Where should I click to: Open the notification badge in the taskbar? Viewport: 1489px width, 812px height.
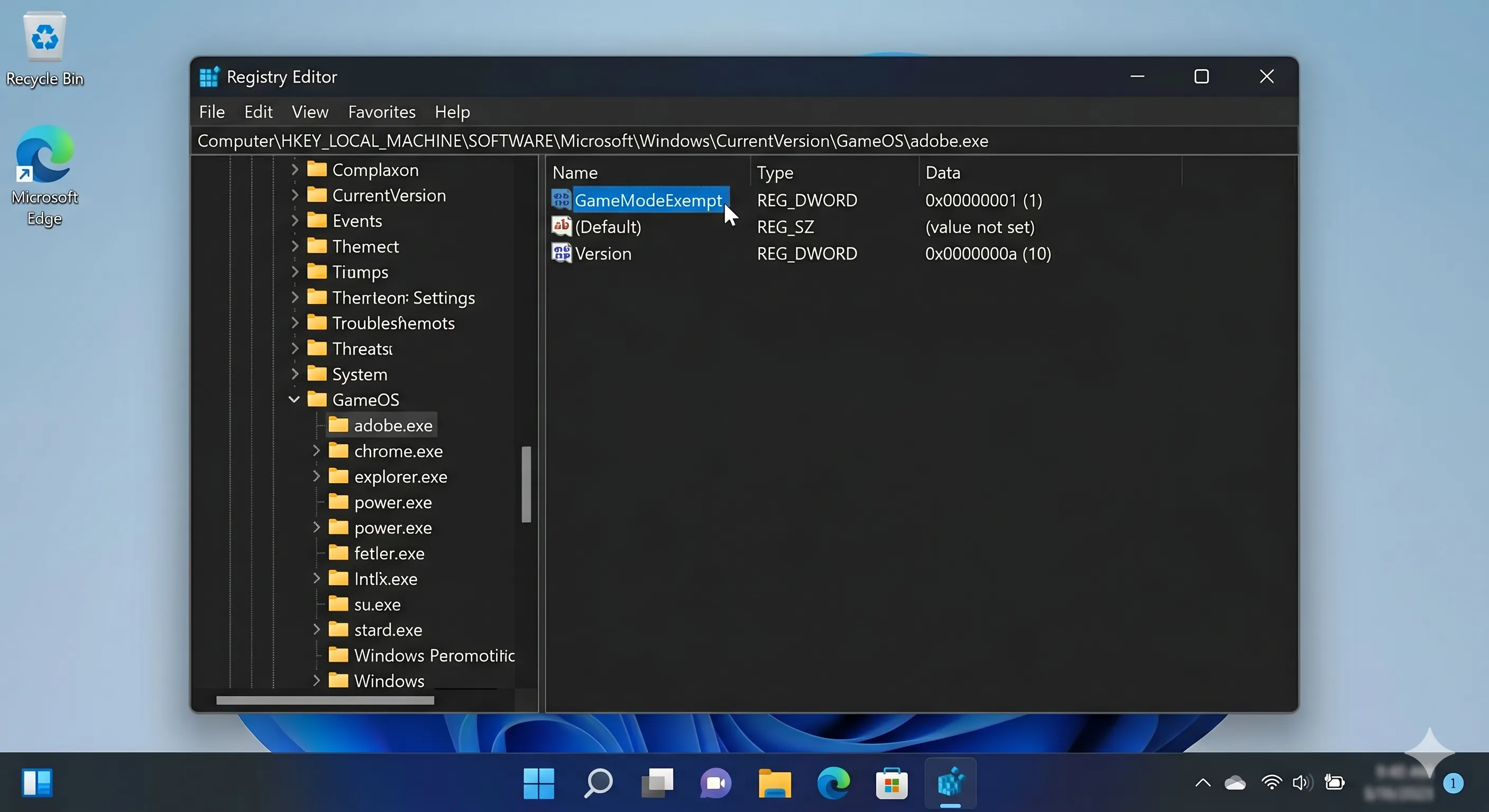click(x=1453, y=783)
